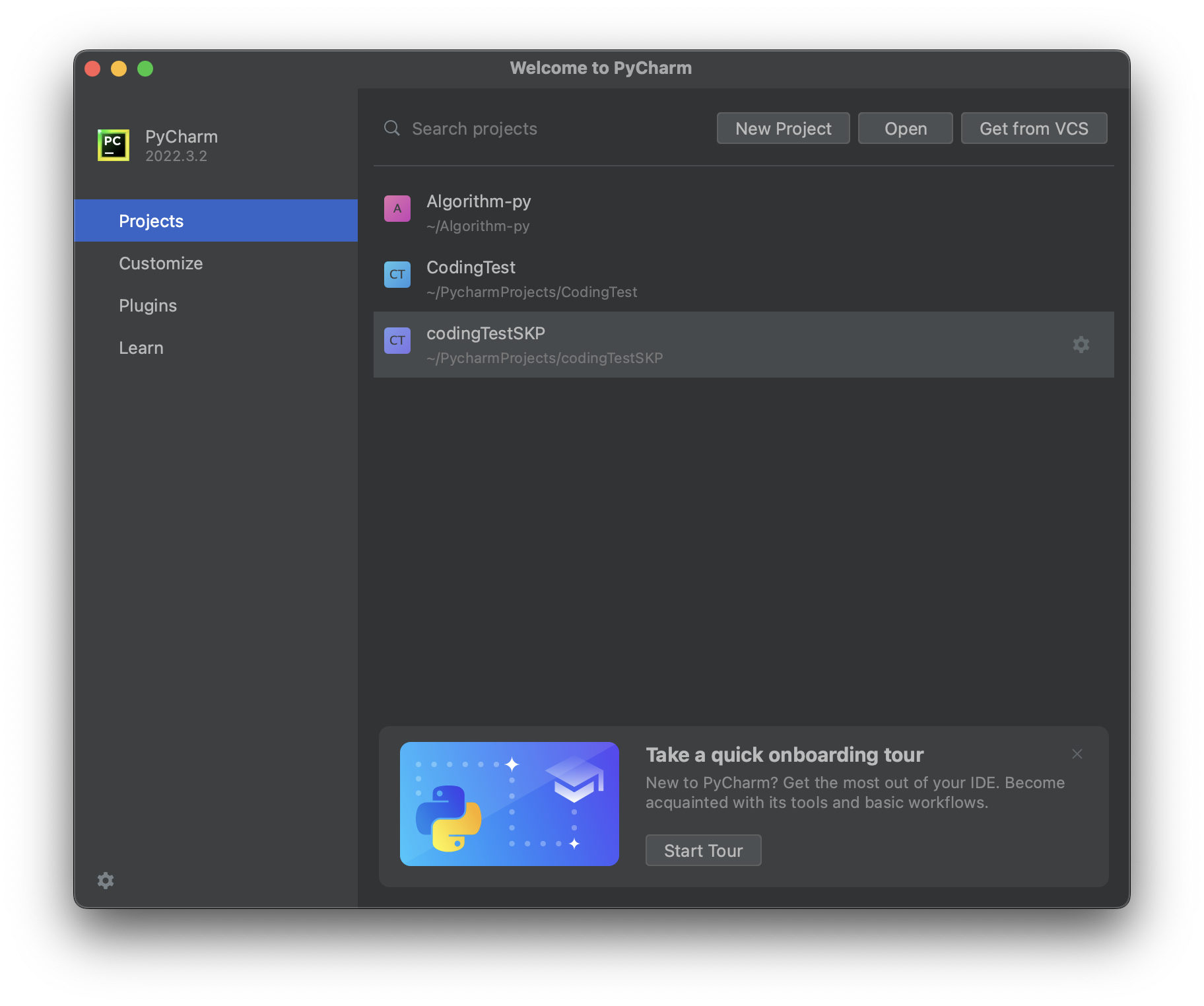Dismiss the onboarding tour banner
This screenshot has width=1204, height=1006.
point(1077,754)
